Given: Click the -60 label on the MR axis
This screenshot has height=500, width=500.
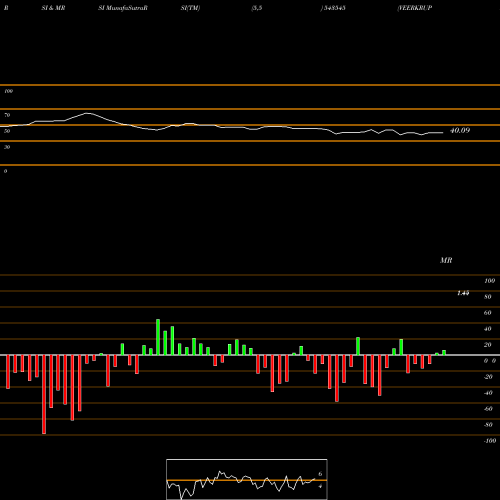Looking at the screenshot, I should 488,409.
